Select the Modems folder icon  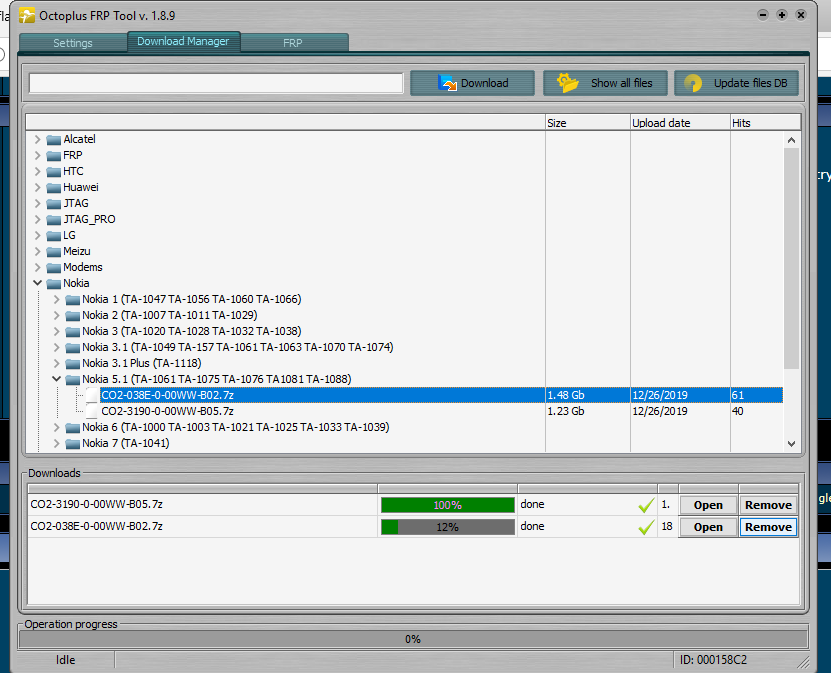point(54,268)
